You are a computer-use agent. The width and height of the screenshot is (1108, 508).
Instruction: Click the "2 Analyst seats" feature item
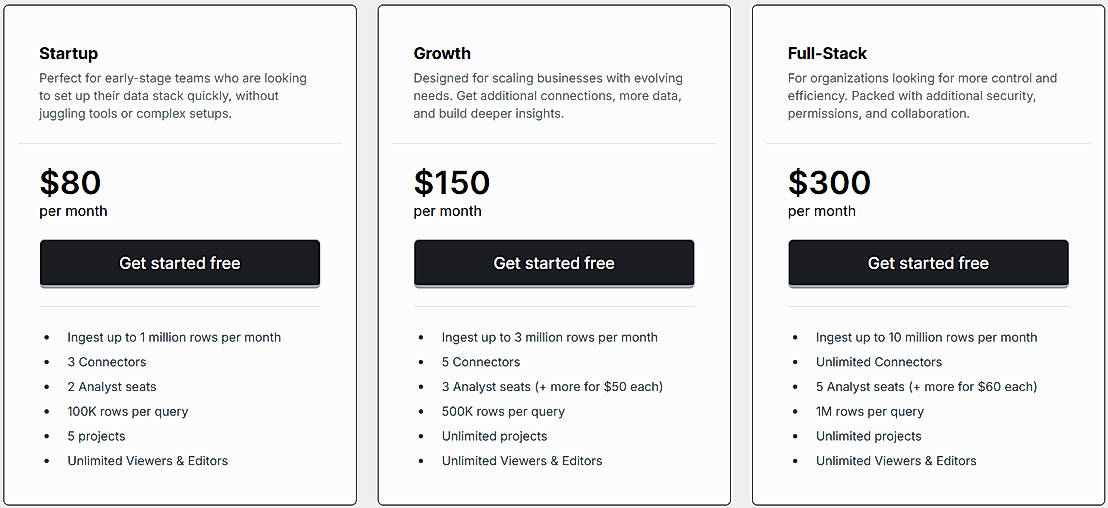tap(112, 386)
